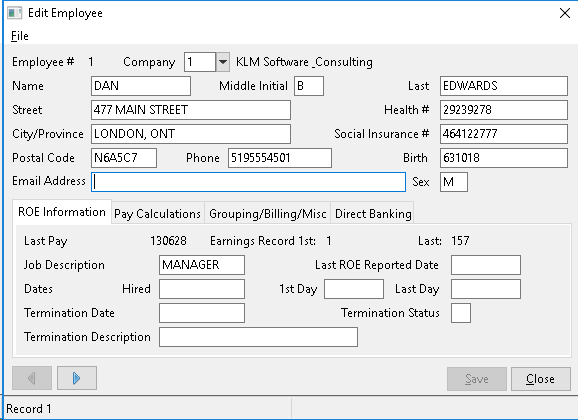Select the Direct Banking tab
Screen dimensions: 578x420
click(x=373, y=214)
